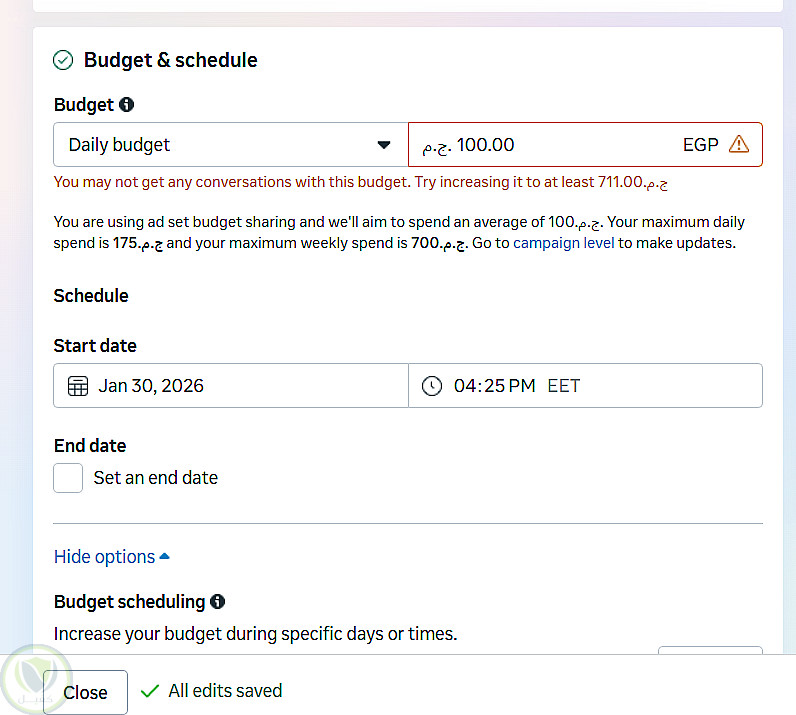The width and height of the screenshot is (796, 715).
Task: Click the budget warning triangle icon
Action: click(x=739, y=144)
